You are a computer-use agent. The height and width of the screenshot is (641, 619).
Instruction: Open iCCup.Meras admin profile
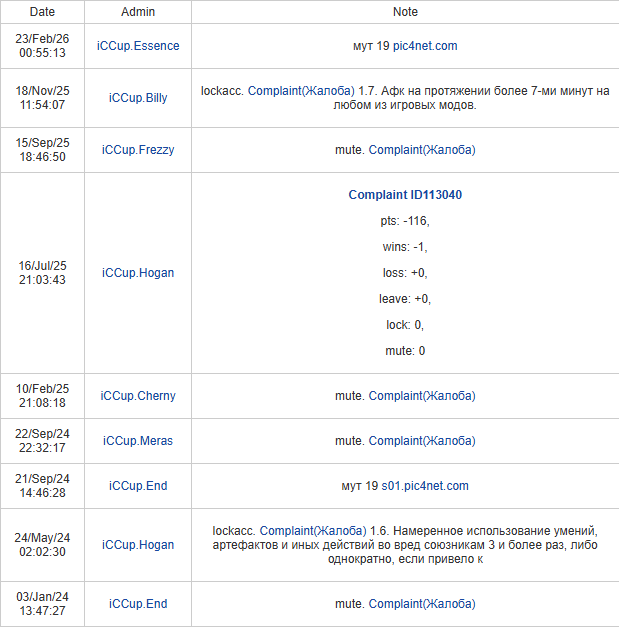click(138, 441)
